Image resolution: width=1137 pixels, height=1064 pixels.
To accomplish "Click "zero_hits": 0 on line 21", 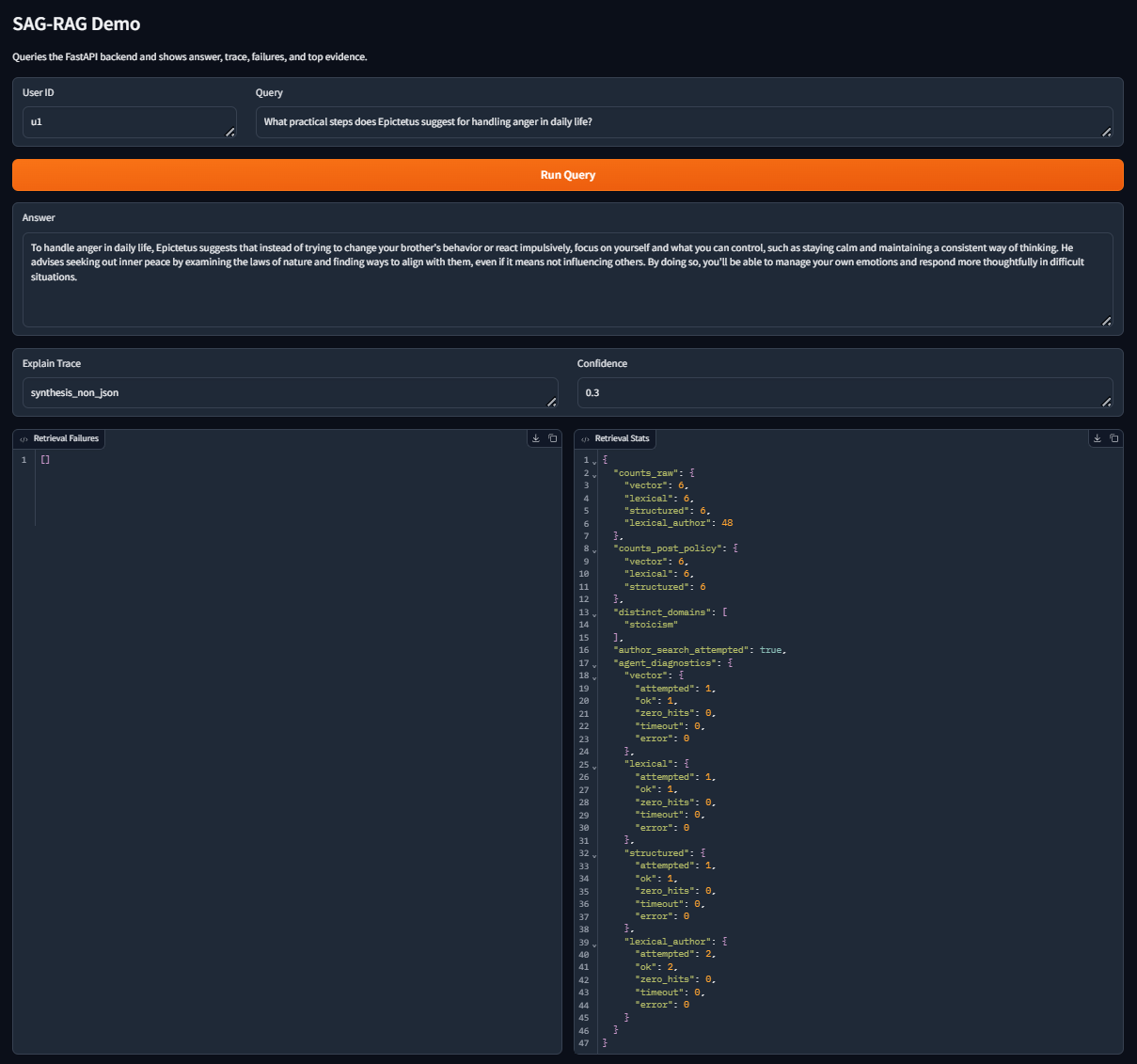I will 675,713.
